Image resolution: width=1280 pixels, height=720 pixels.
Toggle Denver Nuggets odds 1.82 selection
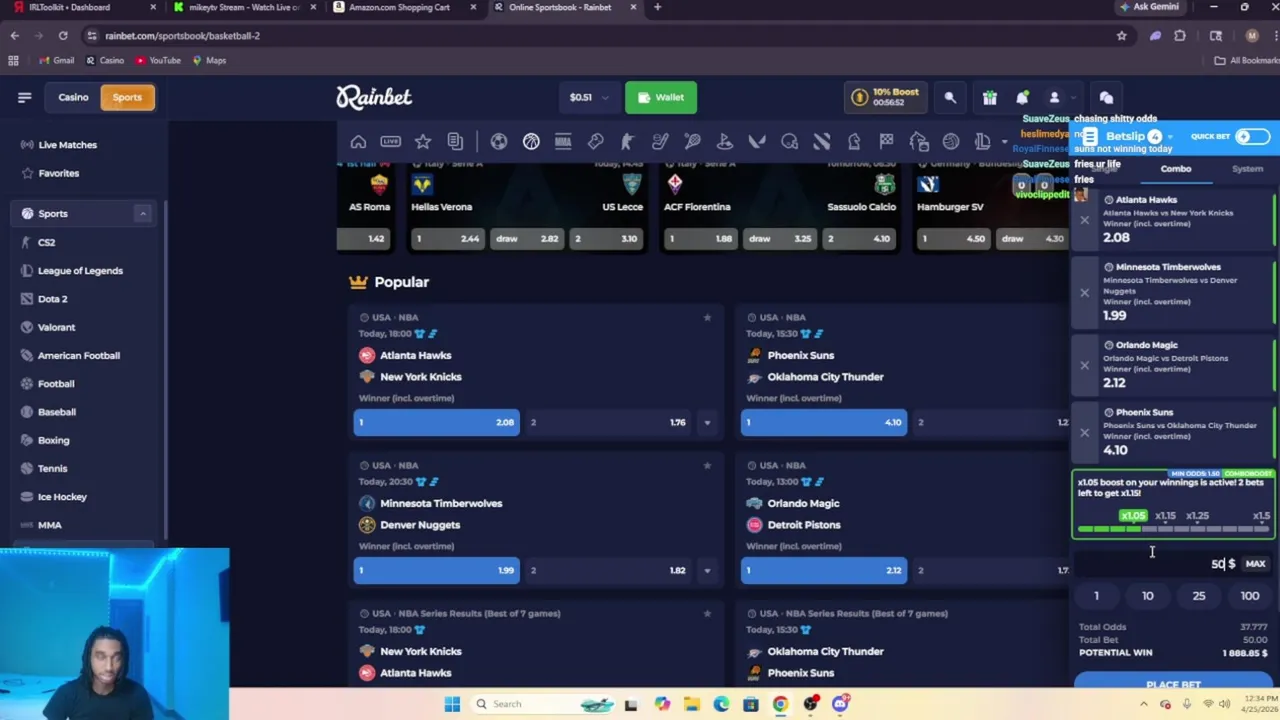coord(609,570)
